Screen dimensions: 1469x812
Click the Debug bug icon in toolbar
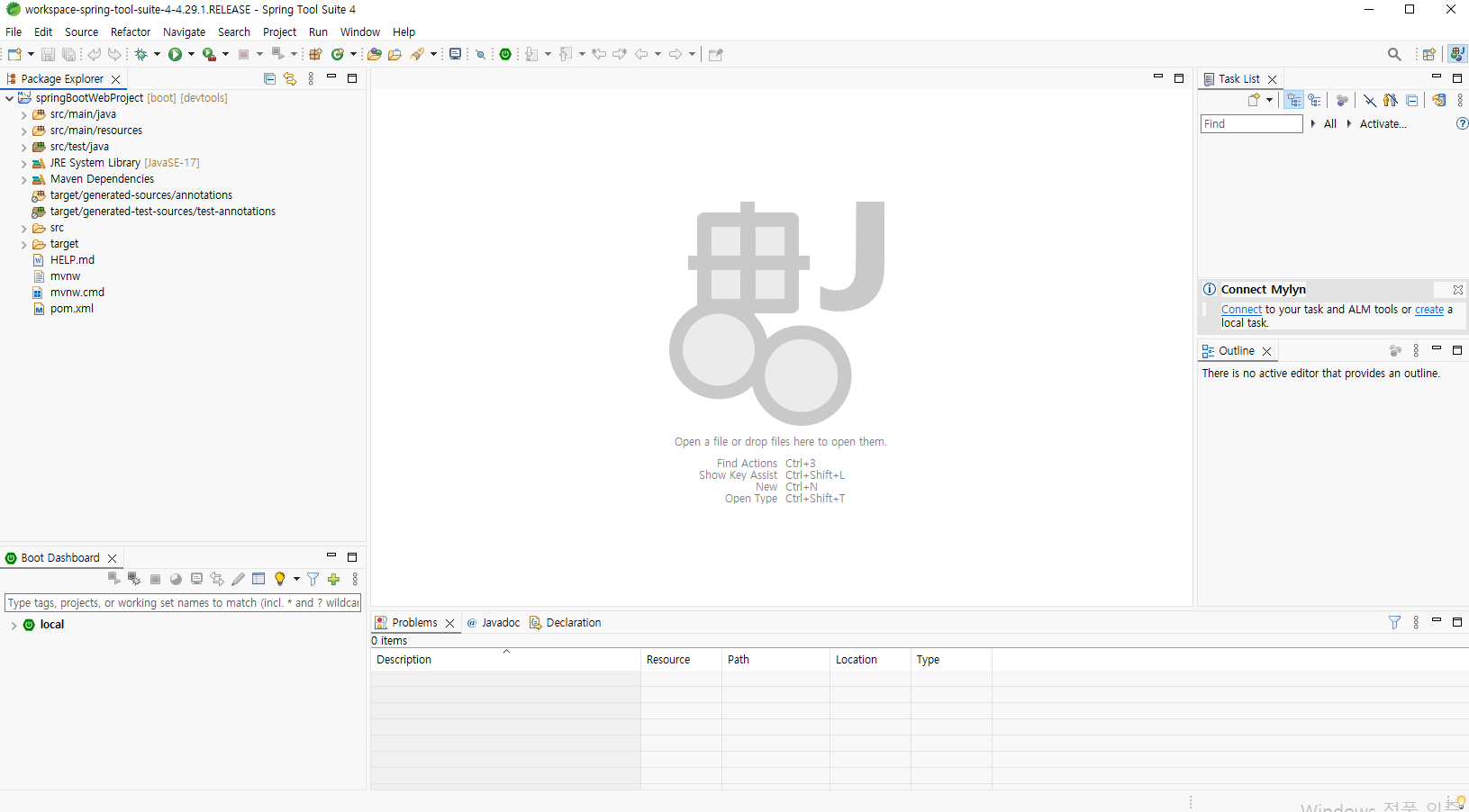141,54
